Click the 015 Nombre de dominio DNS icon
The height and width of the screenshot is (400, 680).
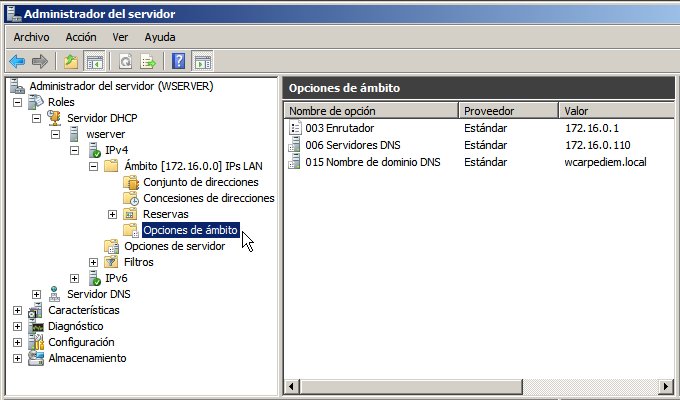[294, 162]
